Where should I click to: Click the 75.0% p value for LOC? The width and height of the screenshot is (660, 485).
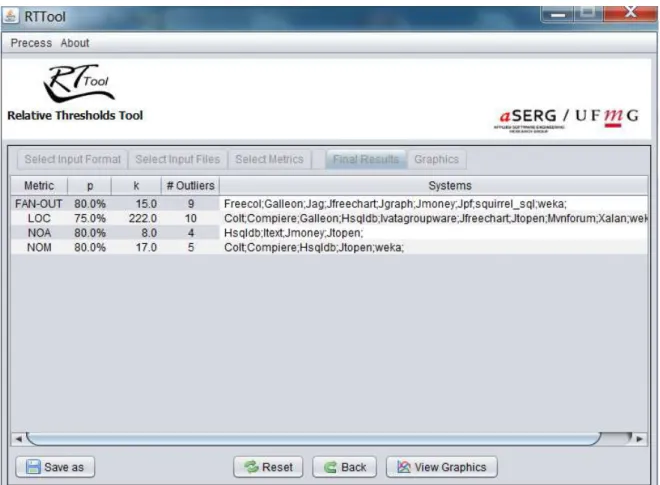pos(90,219)
